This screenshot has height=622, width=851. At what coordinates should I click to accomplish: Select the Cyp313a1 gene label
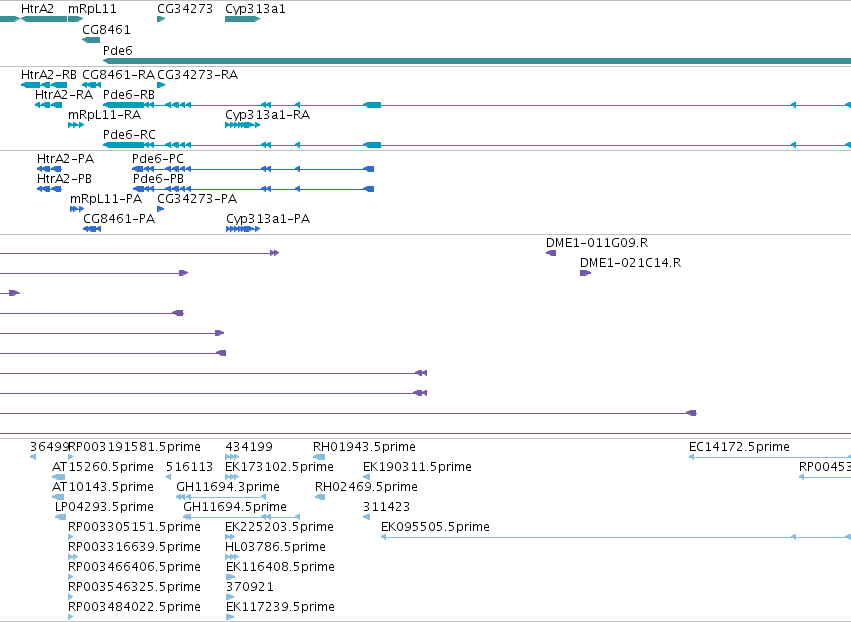point(255,9)
